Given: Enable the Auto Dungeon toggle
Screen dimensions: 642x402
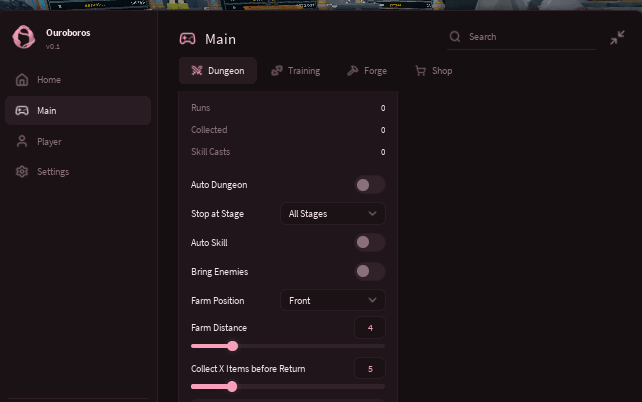Looking at the screenshot, I should (x=370, y=185).
